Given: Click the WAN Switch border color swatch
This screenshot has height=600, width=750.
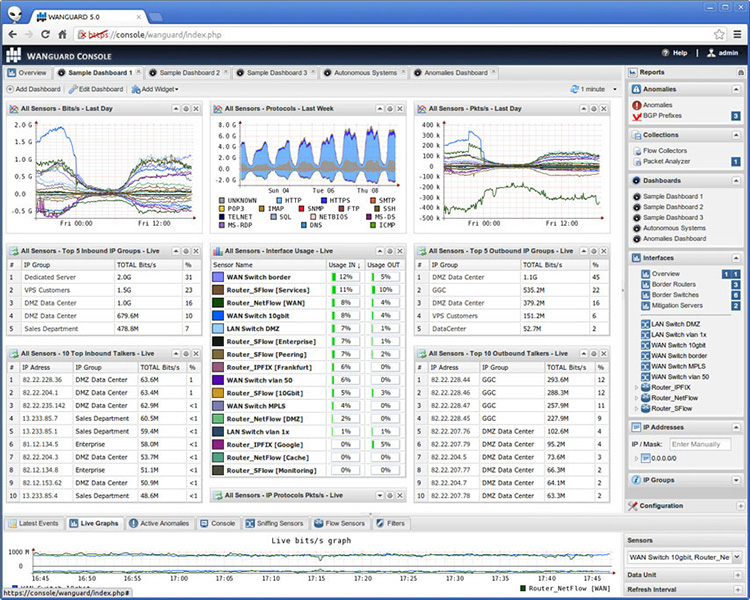Looking at the screenshot, I should point(218,277).
